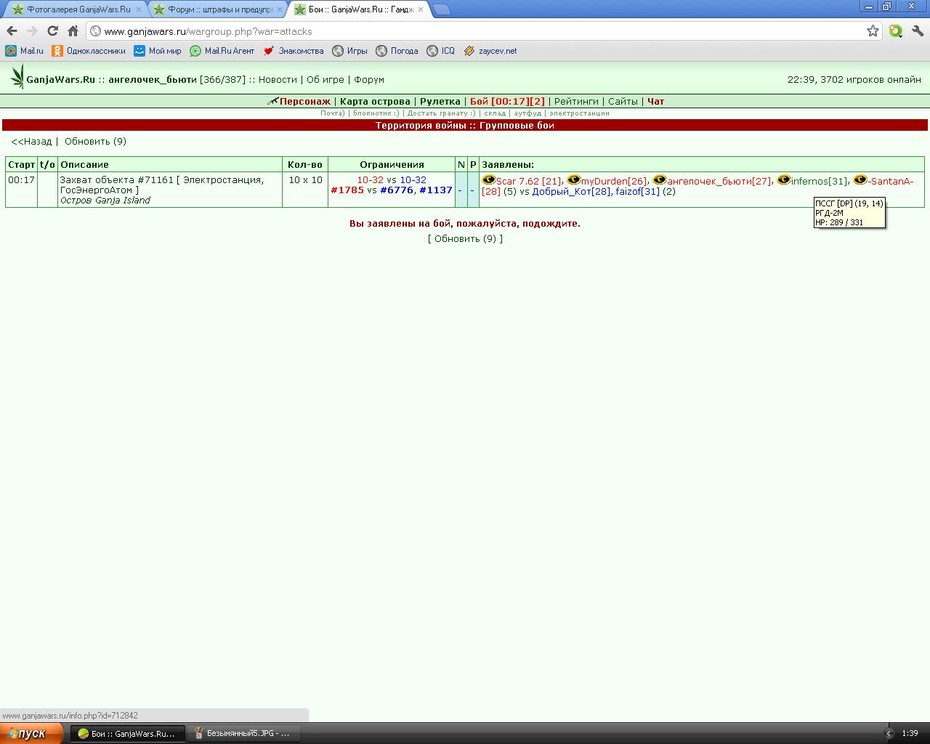Viewport: 930px width, 744px height.
Task: Open the ICQ bookmark
Action: click(441, 51)
